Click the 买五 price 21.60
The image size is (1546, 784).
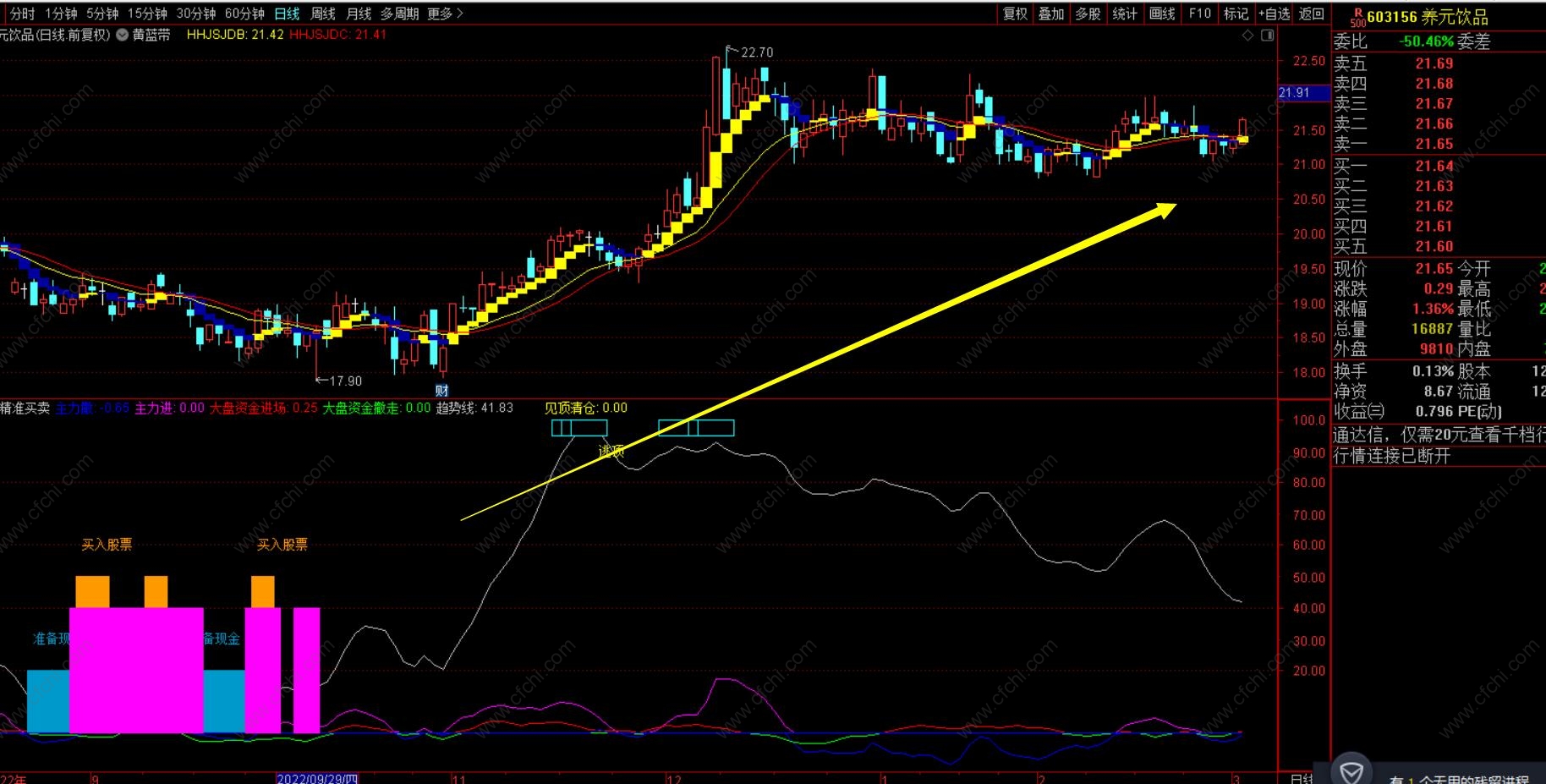pos(1434,247)
